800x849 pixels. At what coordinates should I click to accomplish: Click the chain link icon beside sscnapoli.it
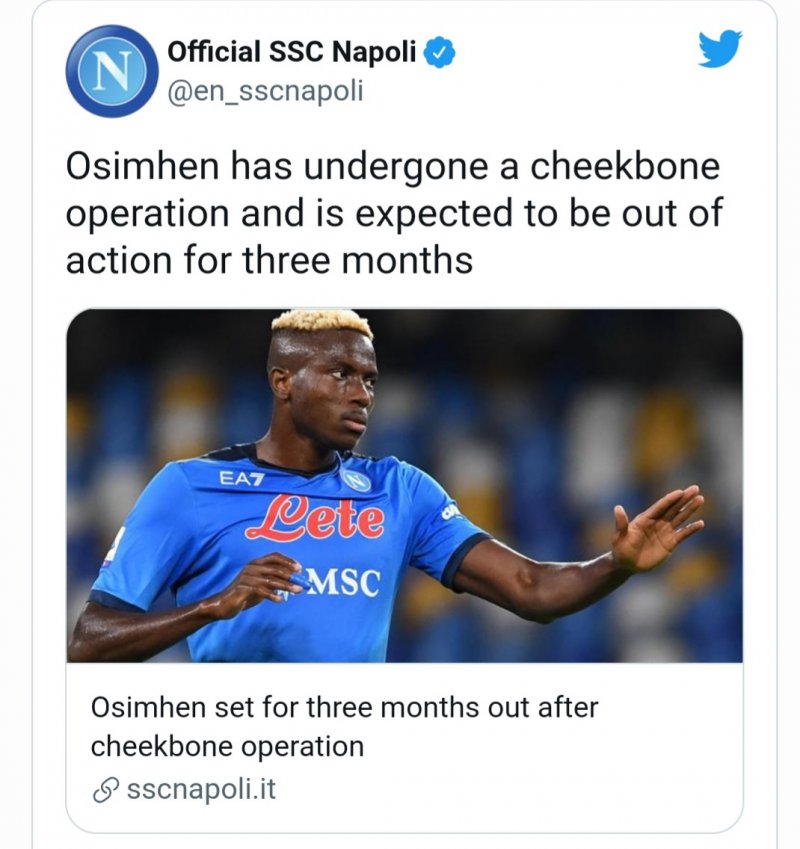103,790
